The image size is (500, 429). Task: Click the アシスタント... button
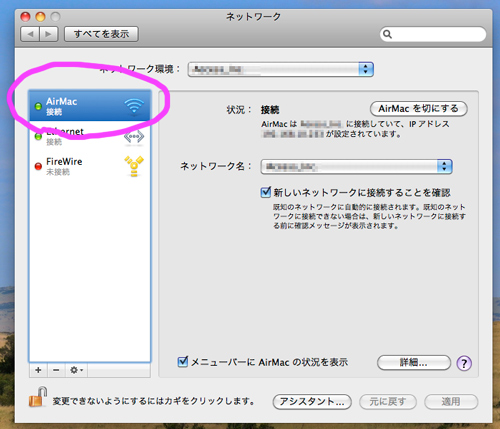(312, 402)
